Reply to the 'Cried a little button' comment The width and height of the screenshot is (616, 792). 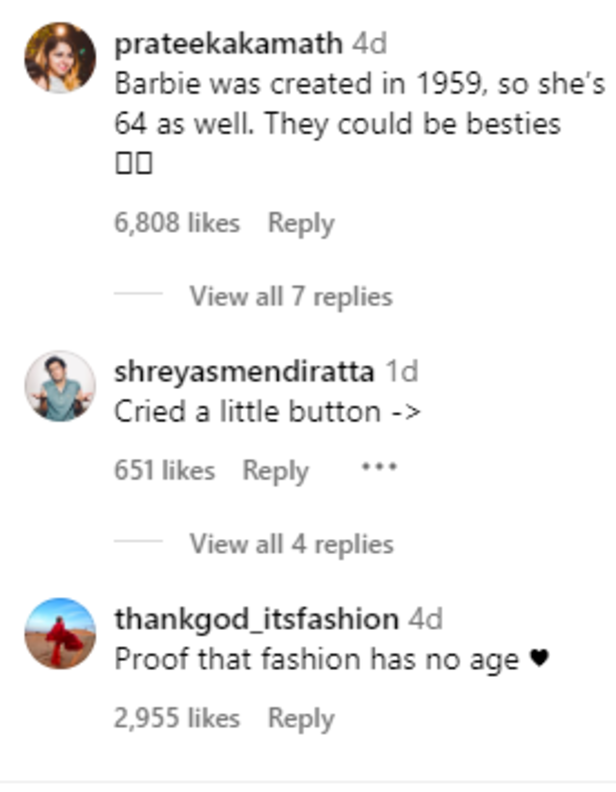click(x=275, y=470)
